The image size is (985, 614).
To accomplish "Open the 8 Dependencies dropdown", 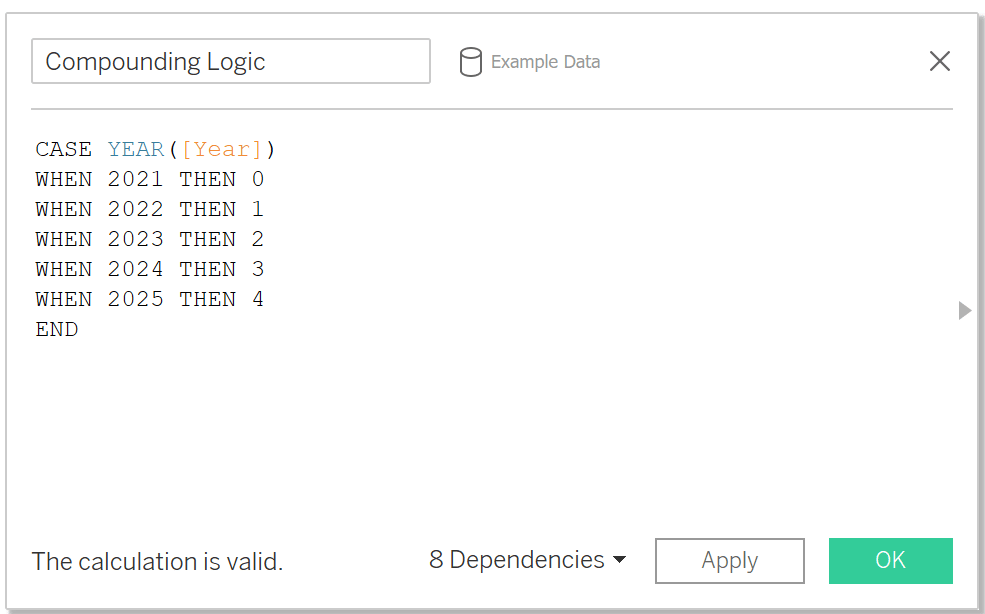I will tap(528, 559).
